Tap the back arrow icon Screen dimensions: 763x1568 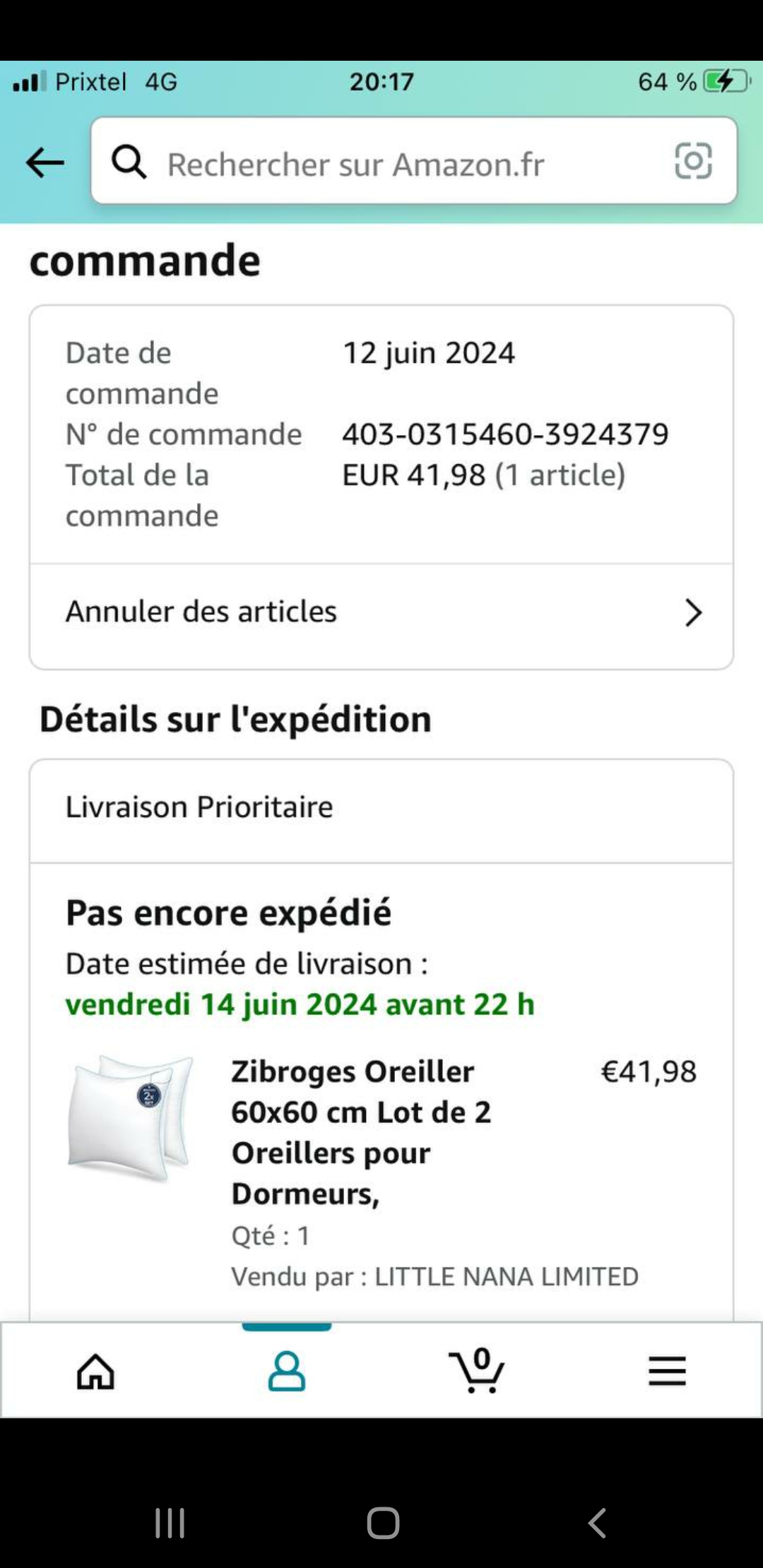point(45,162)
